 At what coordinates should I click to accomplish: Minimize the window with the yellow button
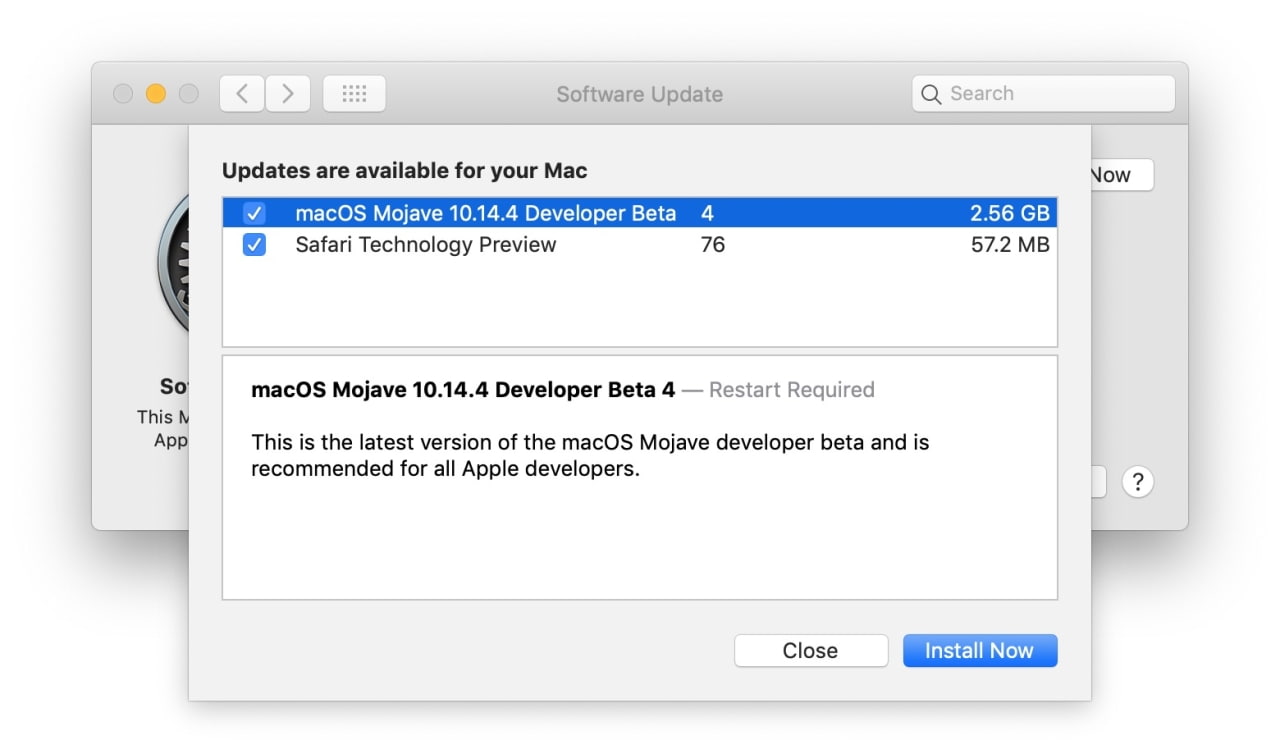(155, 94)
